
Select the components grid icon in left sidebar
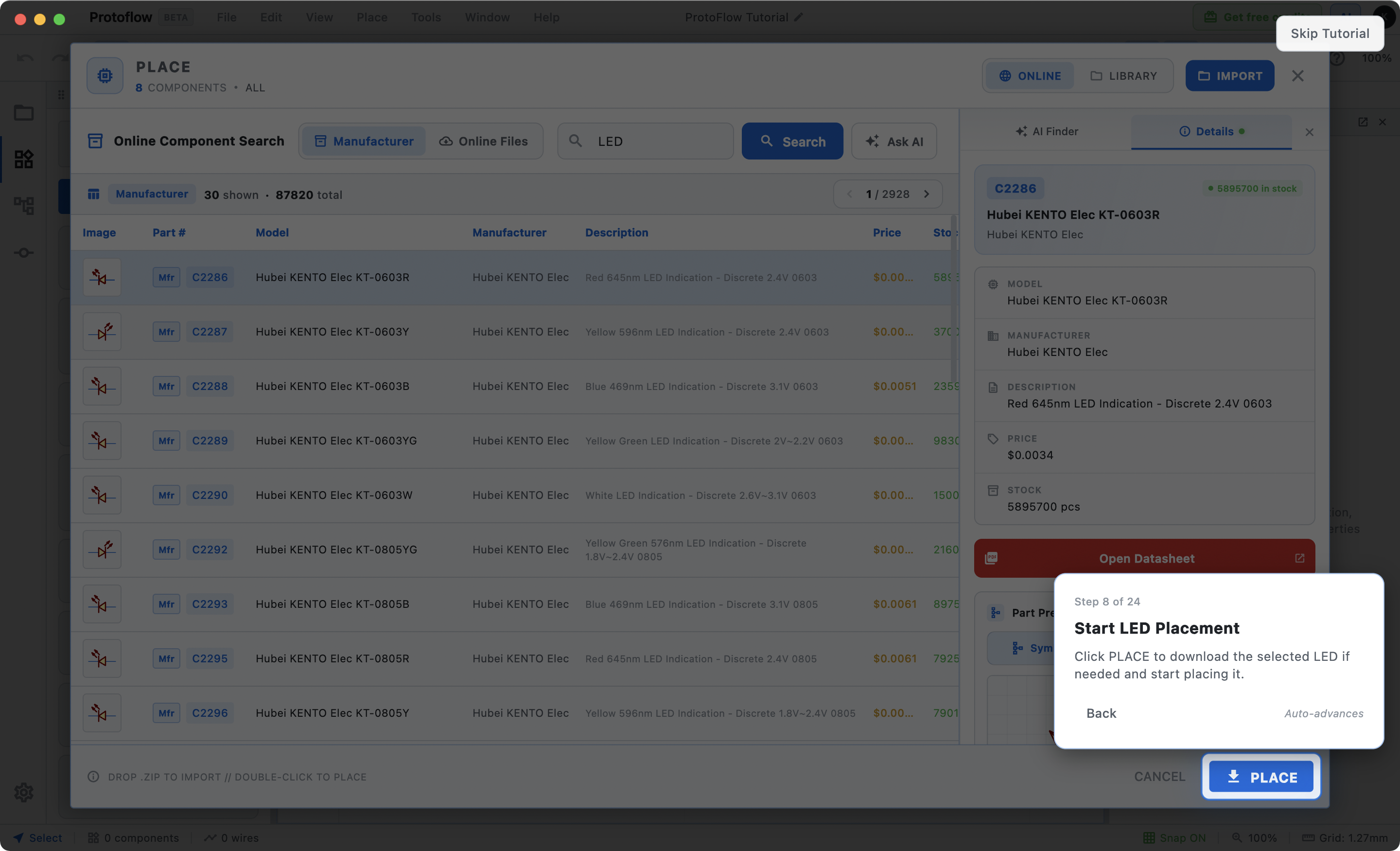click(x=23, y=159)
